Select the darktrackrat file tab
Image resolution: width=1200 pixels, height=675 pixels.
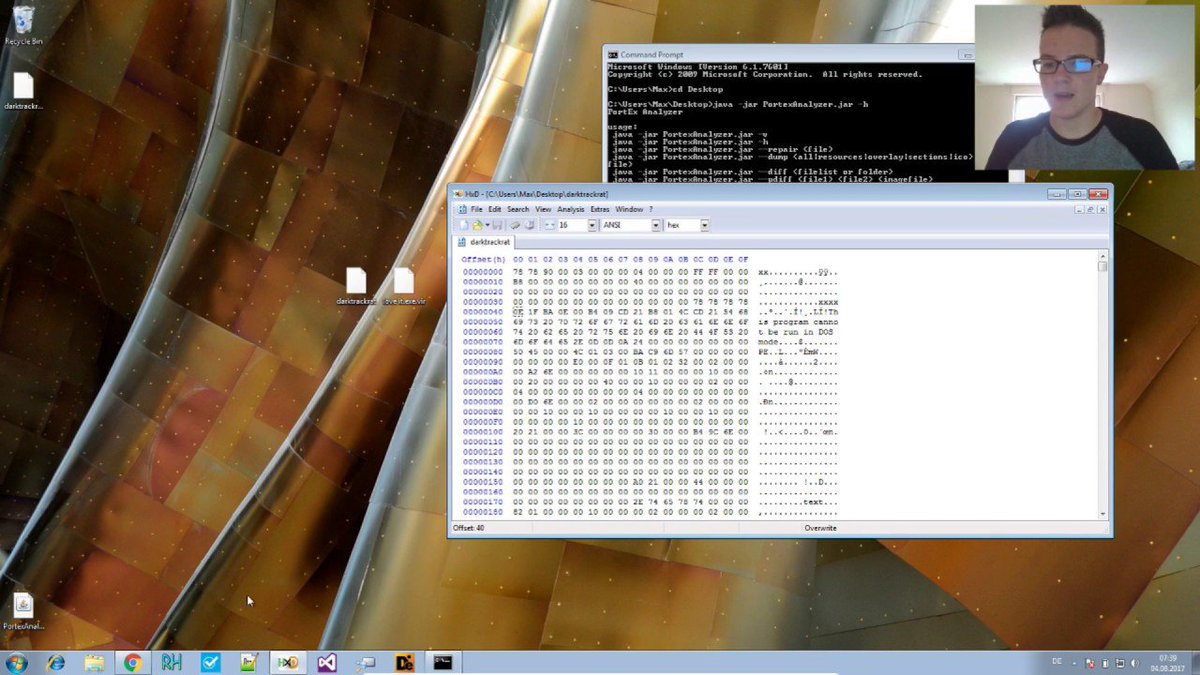click(x=484, y=241)
